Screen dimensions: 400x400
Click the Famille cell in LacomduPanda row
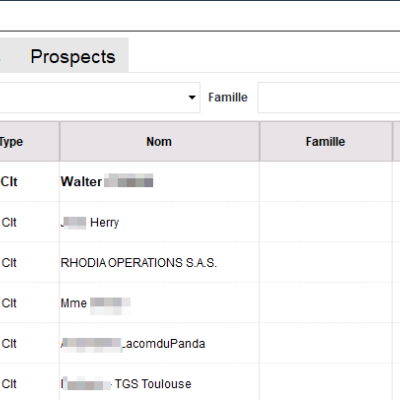pyautogui.click(x=326, y=344)
